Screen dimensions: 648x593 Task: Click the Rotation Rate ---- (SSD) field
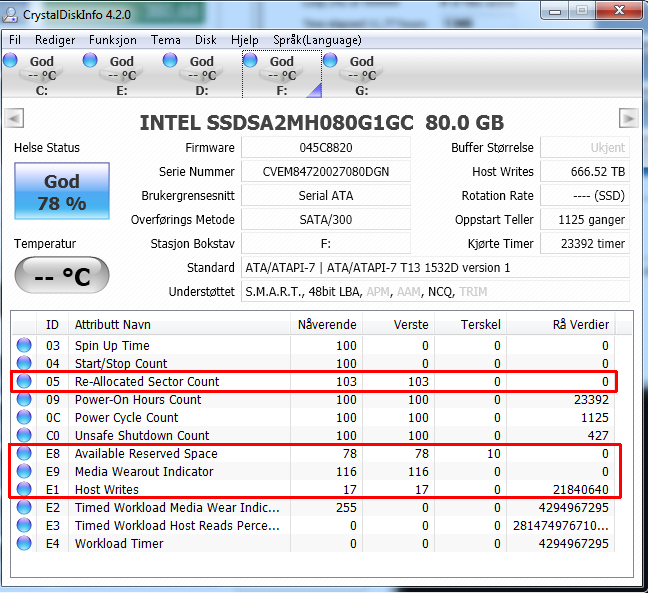click(585, 195)
